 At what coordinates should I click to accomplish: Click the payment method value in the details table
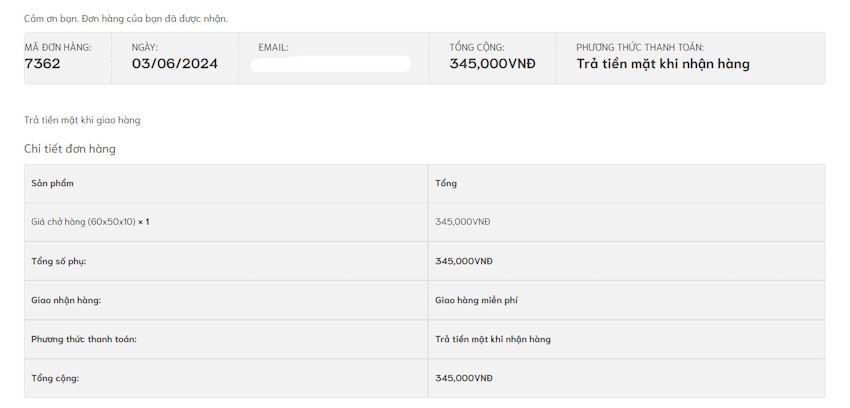click(x=492, y=339)
